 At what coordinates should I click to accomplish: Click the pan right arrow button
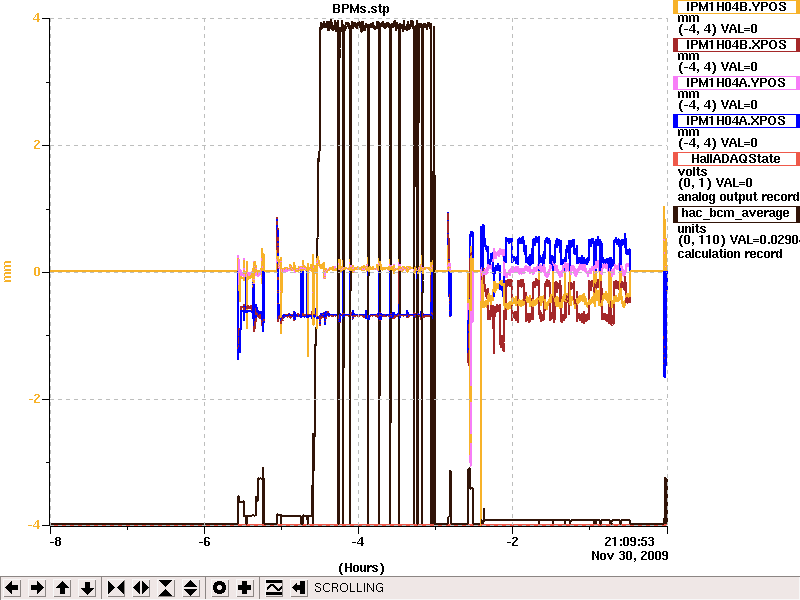click(37, 588)
